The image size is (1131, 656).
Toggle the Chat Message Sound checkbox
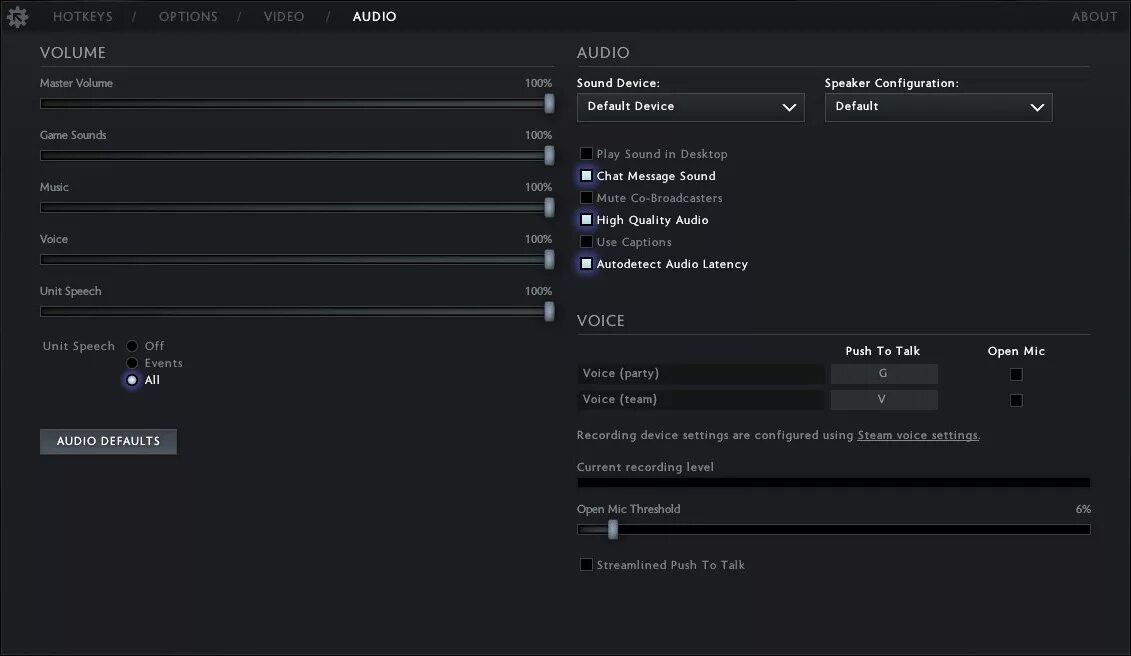587,176
